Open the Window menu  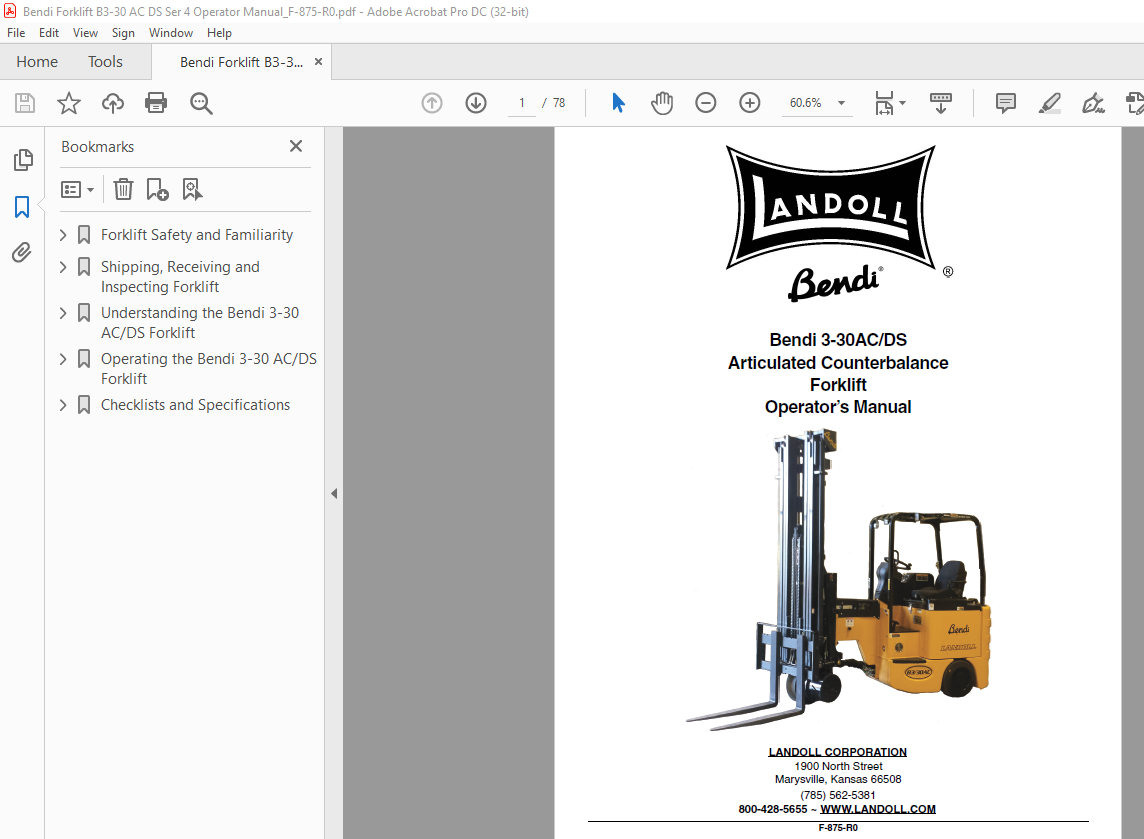click(171, 33)
